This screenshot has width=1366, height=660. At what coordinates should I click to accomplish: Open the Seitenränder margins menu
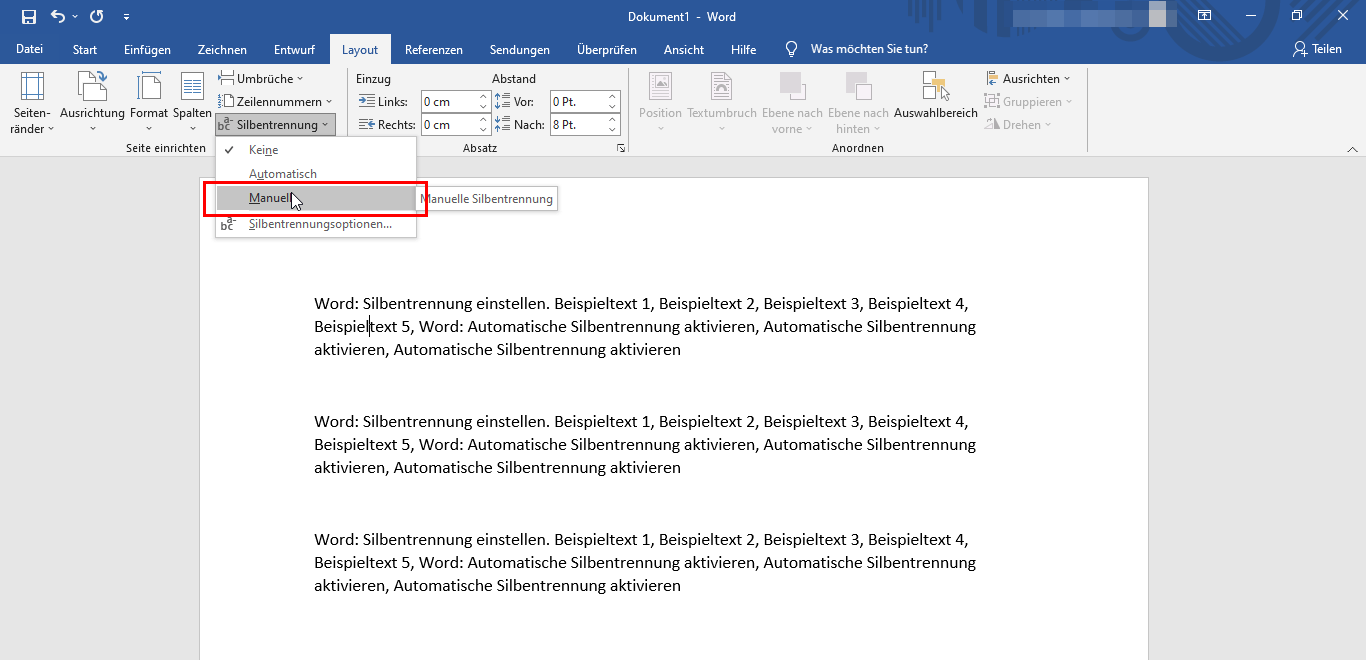[31, 103]
